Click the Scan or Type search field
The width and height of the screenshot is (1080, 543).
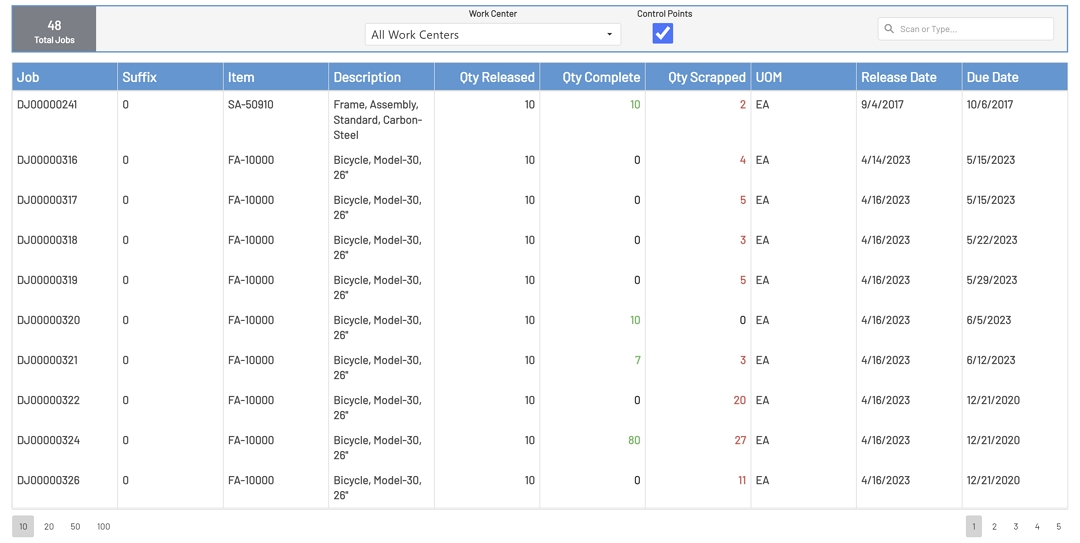(972, 29)
